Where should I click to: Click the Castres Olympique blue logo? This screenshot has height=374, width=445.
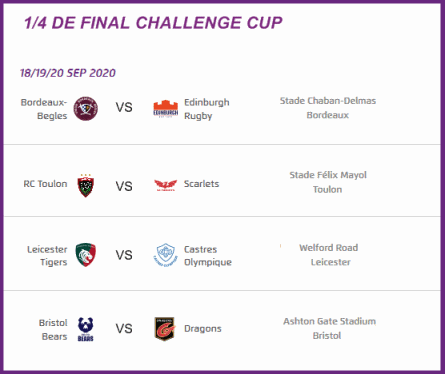click(165, 255)
